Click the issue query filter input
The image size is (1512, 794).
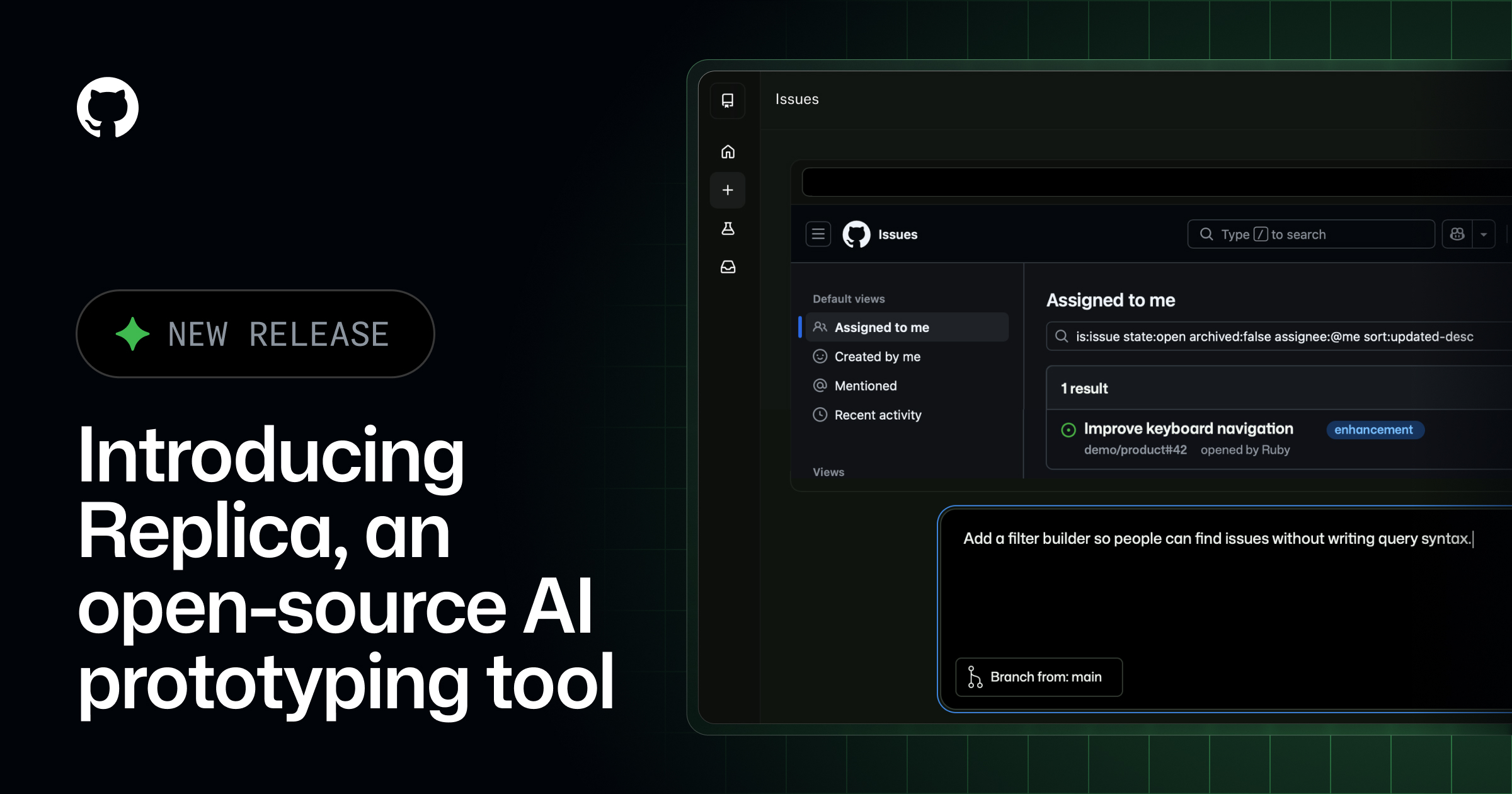coord(1279,337)
